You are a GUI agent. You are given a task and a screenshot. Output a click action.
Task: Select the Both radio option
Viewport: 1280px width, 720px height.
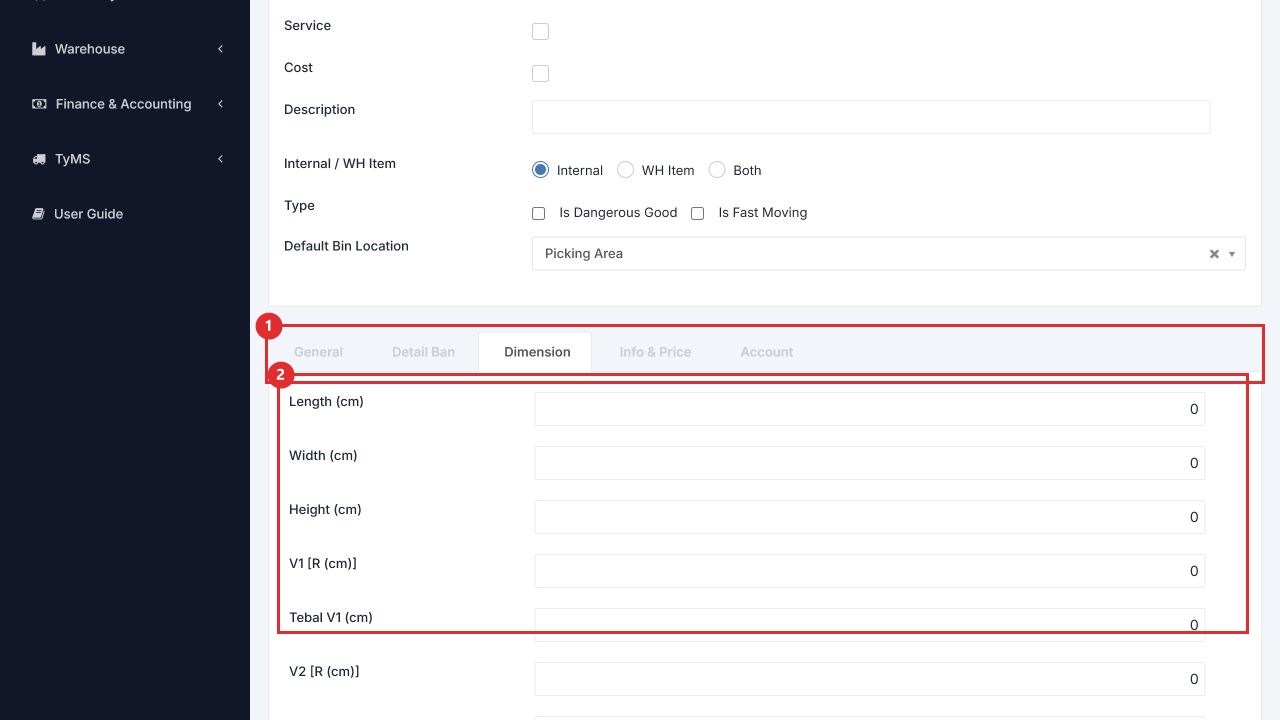(716, 170)
